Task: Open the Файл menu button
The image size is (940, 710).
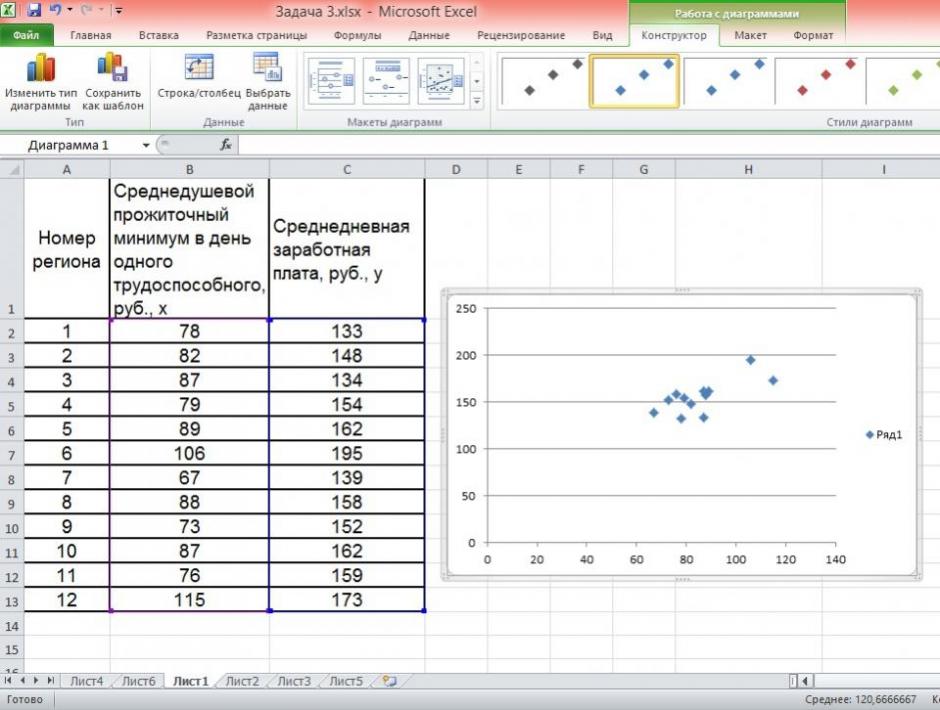Action: [26, 35]
